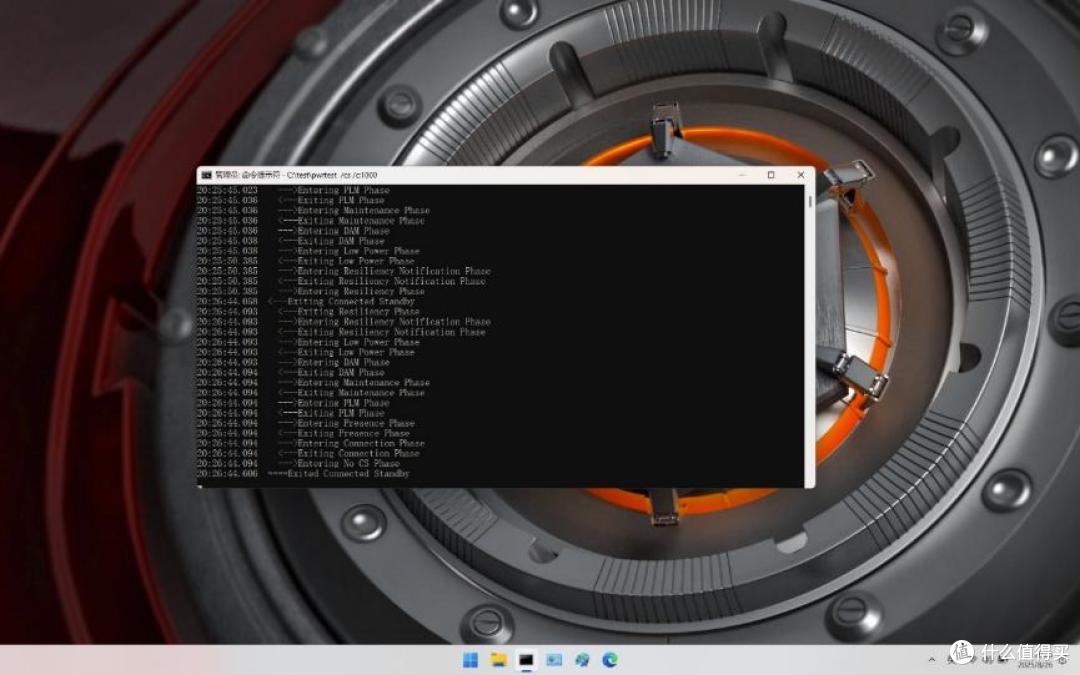Open the cmd window system menu icon

(x=206, y=175)
